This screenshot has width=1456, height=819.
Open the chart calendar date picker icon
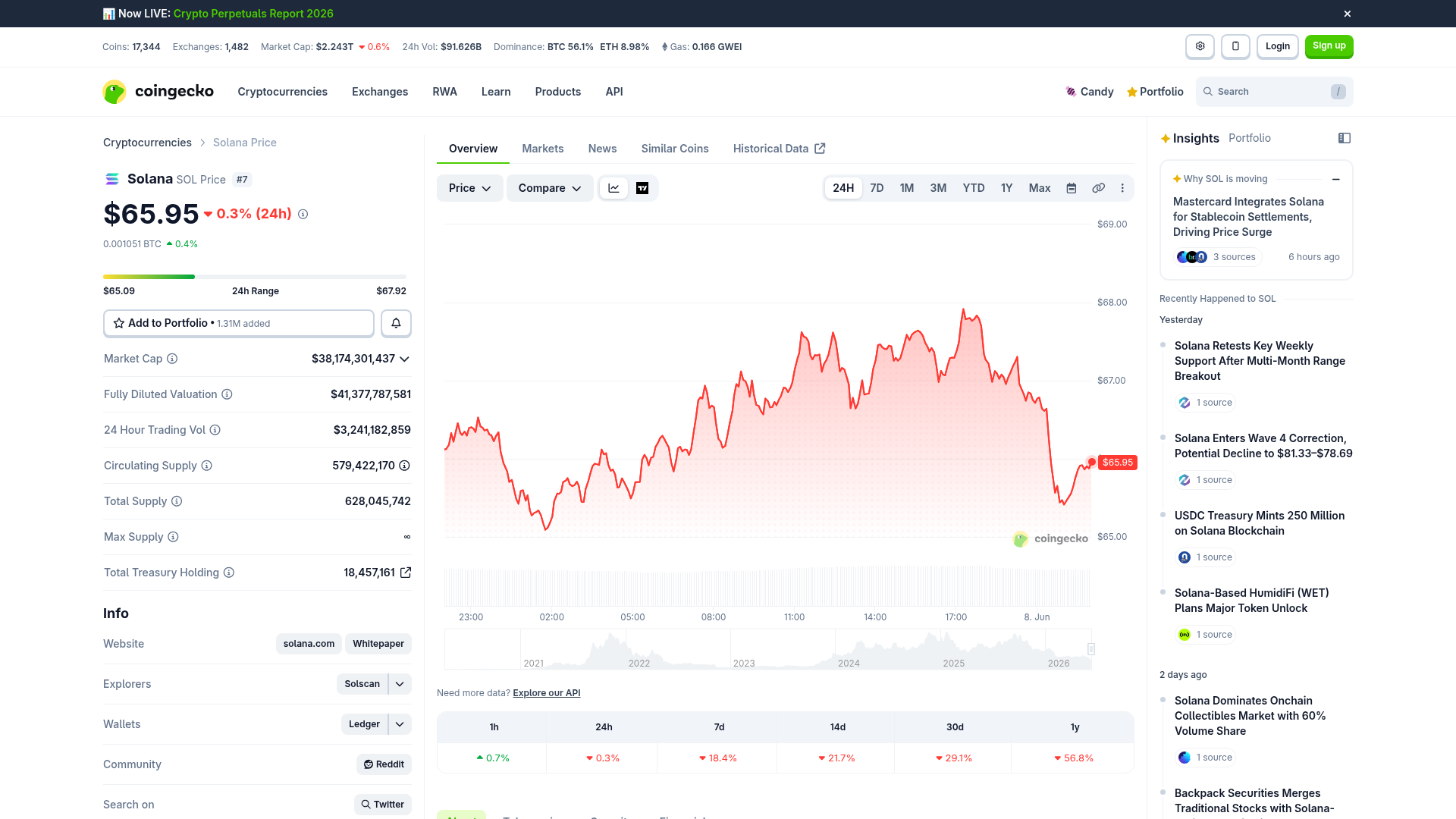[1072, 188]
